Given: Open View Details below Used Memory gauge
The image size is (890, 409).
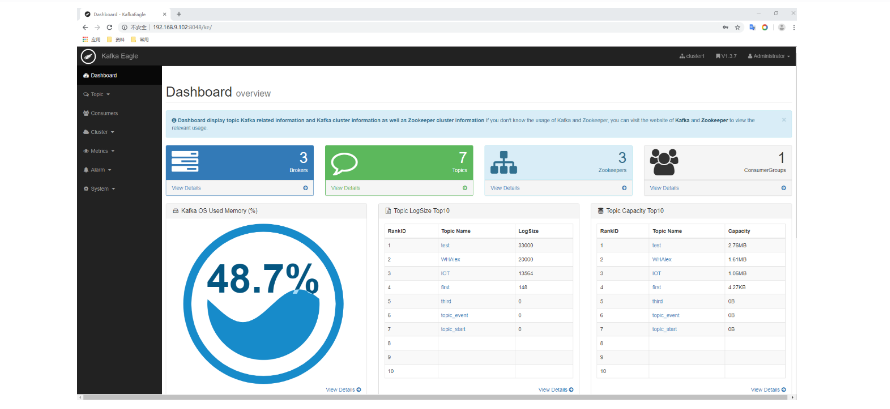Looking at the screenshot, I should (343, 390).
